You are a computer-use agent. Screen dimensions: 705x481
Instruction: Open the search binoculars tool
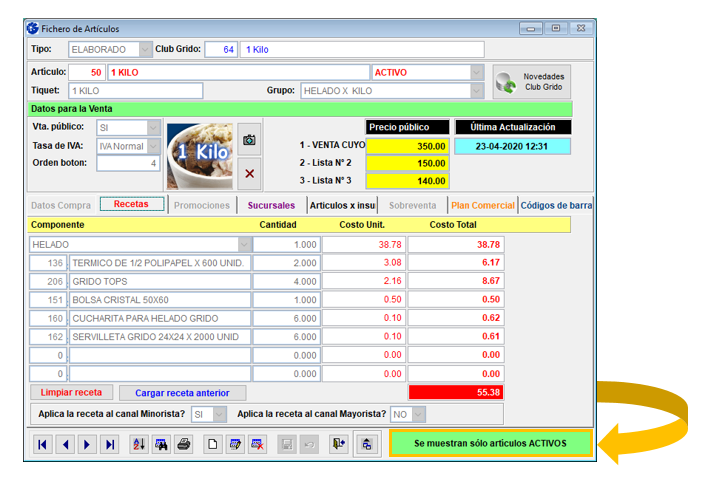tap(161, 444)
